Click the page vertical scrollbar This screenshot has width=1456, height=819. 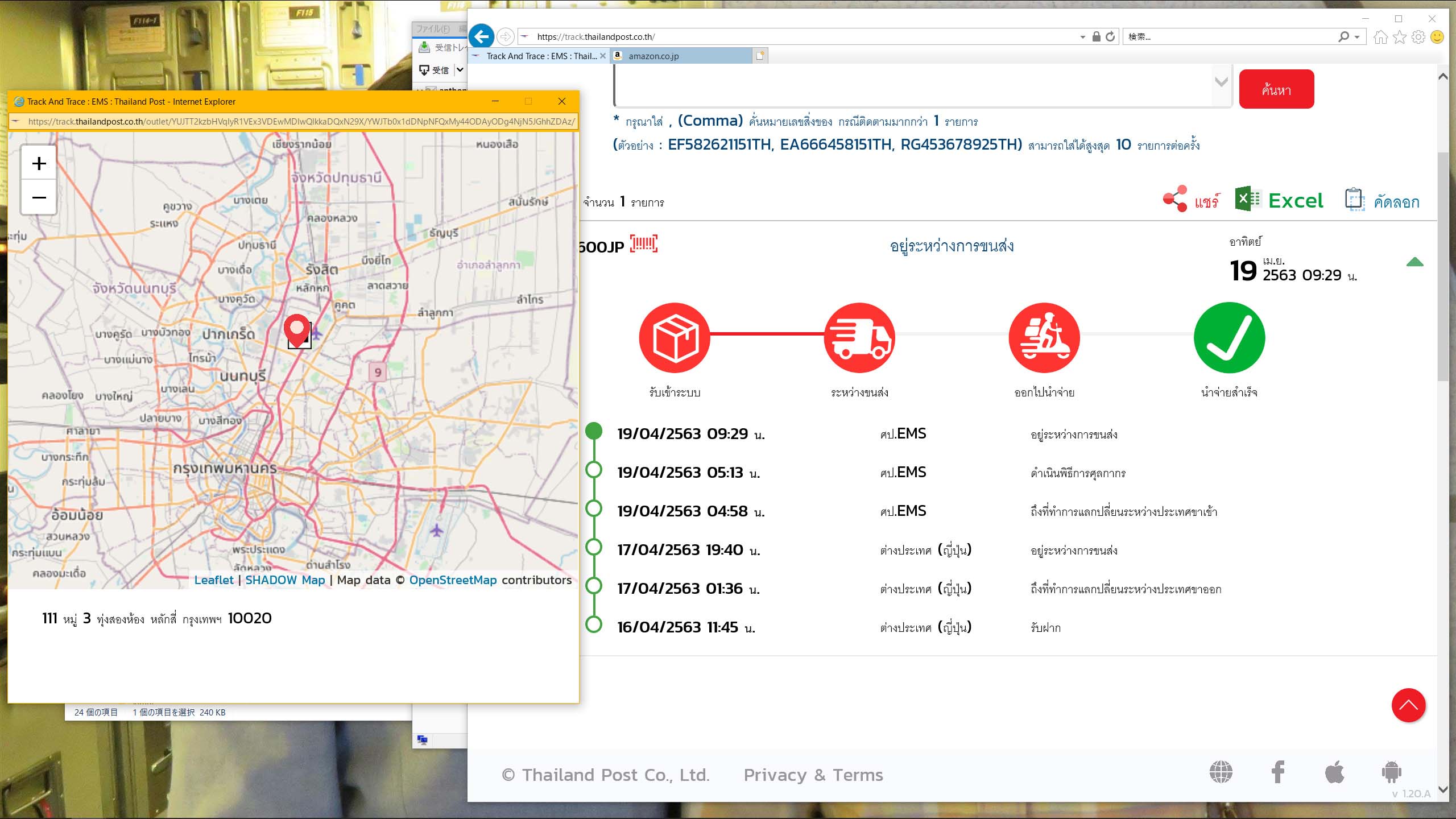click(x=1443, y=266)
